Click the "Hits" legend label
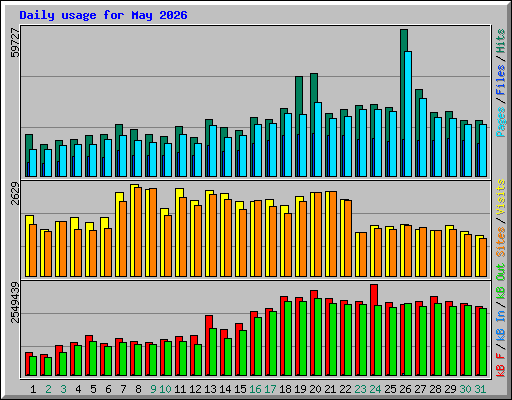The height and width of the screenshot is (400, 512). tap(501, 41)
